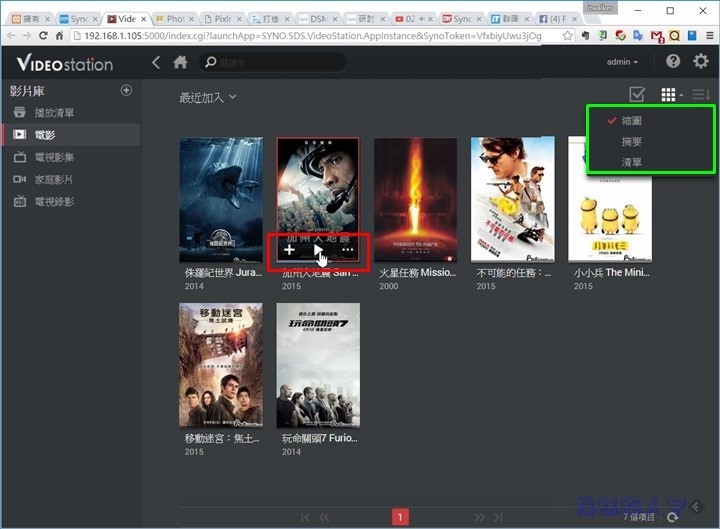Open the help question mark icon
720x529 pixels.
pos(673,62)
